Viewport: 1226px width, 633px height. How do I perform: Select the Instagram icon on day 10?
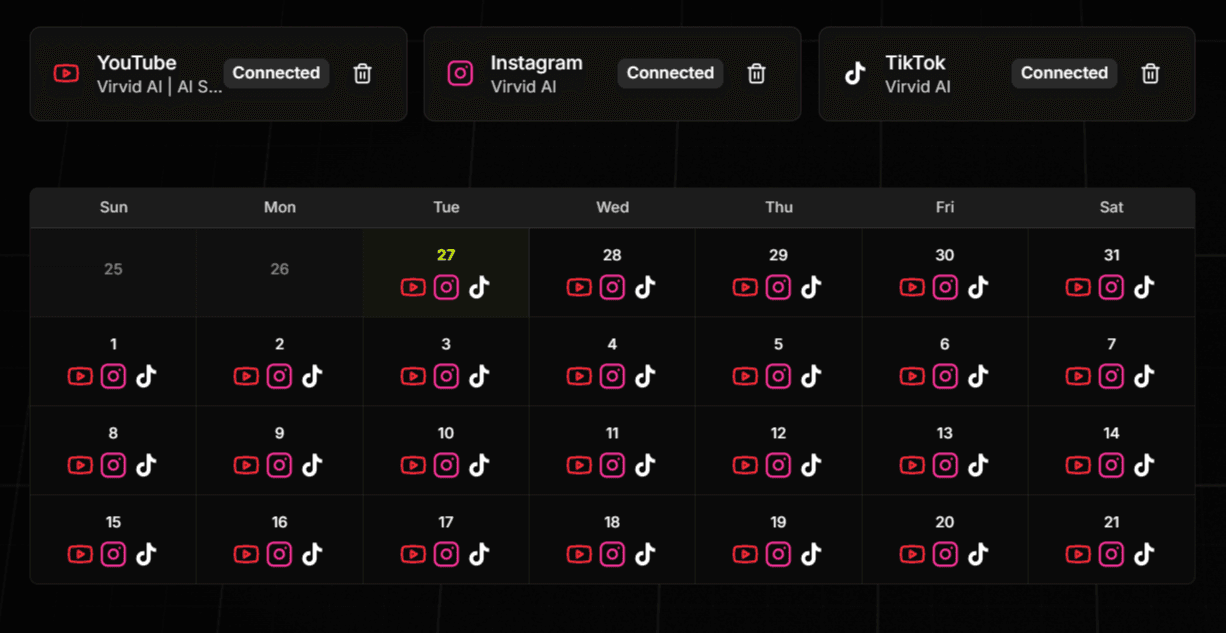pos(446,466)
